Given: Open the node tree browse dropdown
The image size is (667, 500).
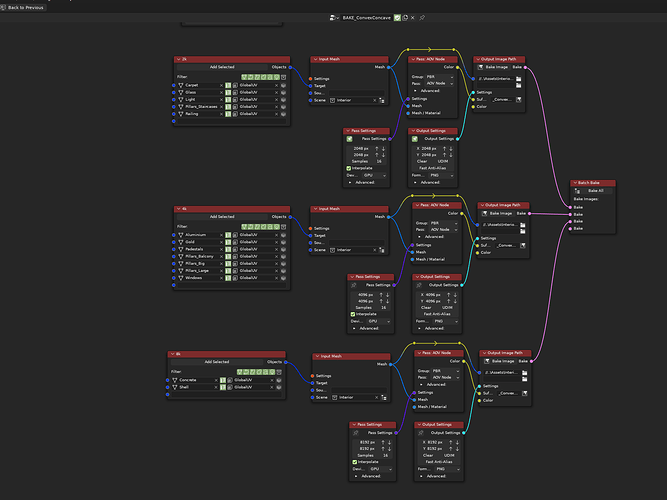Looking at the screenshot, I should (334, 18).
